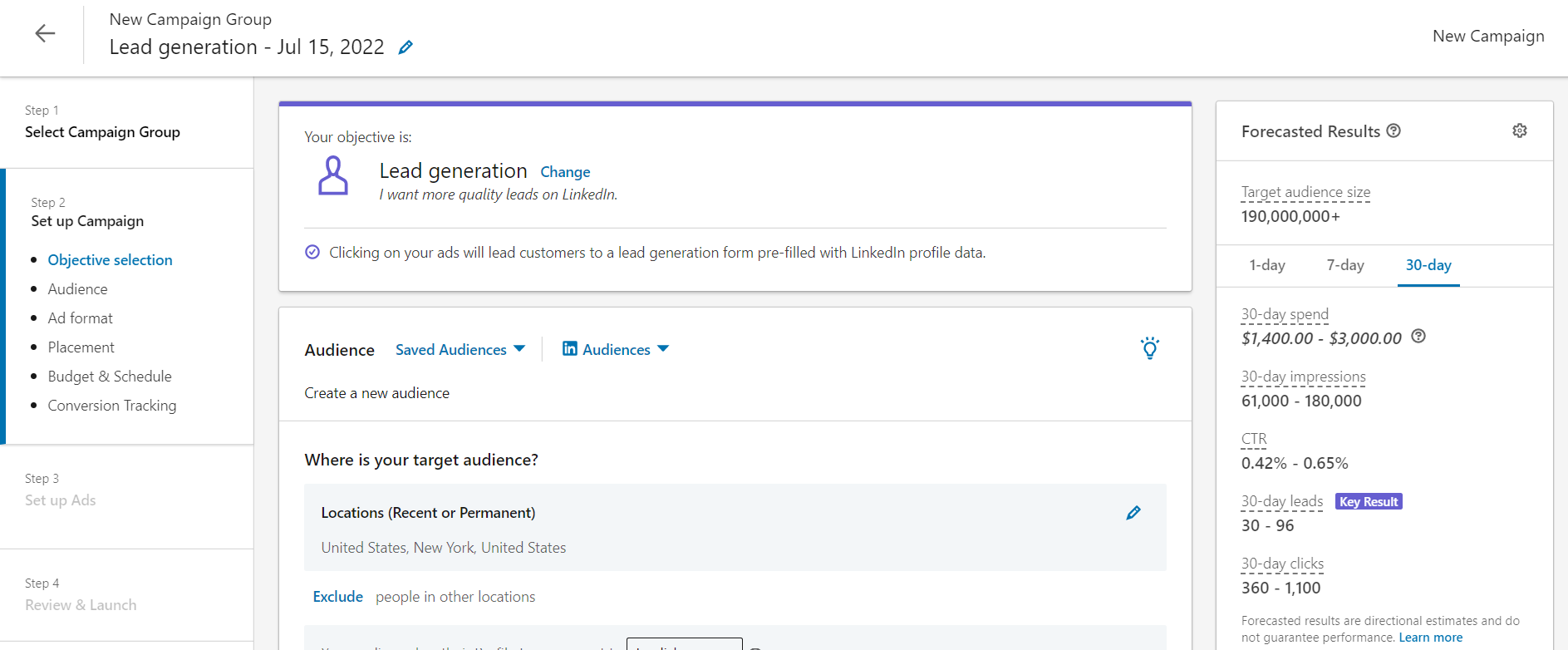Edit Locations with the pencil icon
Image resolution: width=1568 pixels, height=650 pixels.
[x=1133, y=513]
